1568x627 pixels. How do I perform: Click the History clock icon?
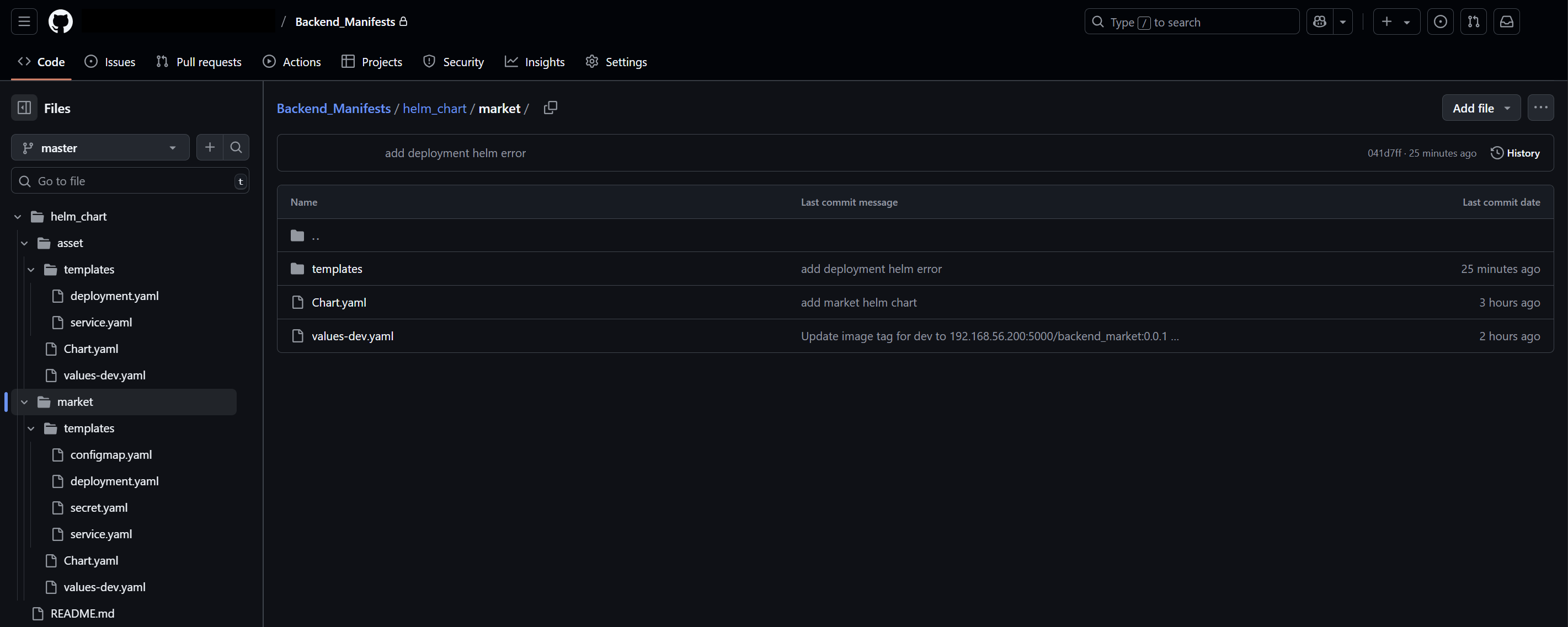[1497, 153]
